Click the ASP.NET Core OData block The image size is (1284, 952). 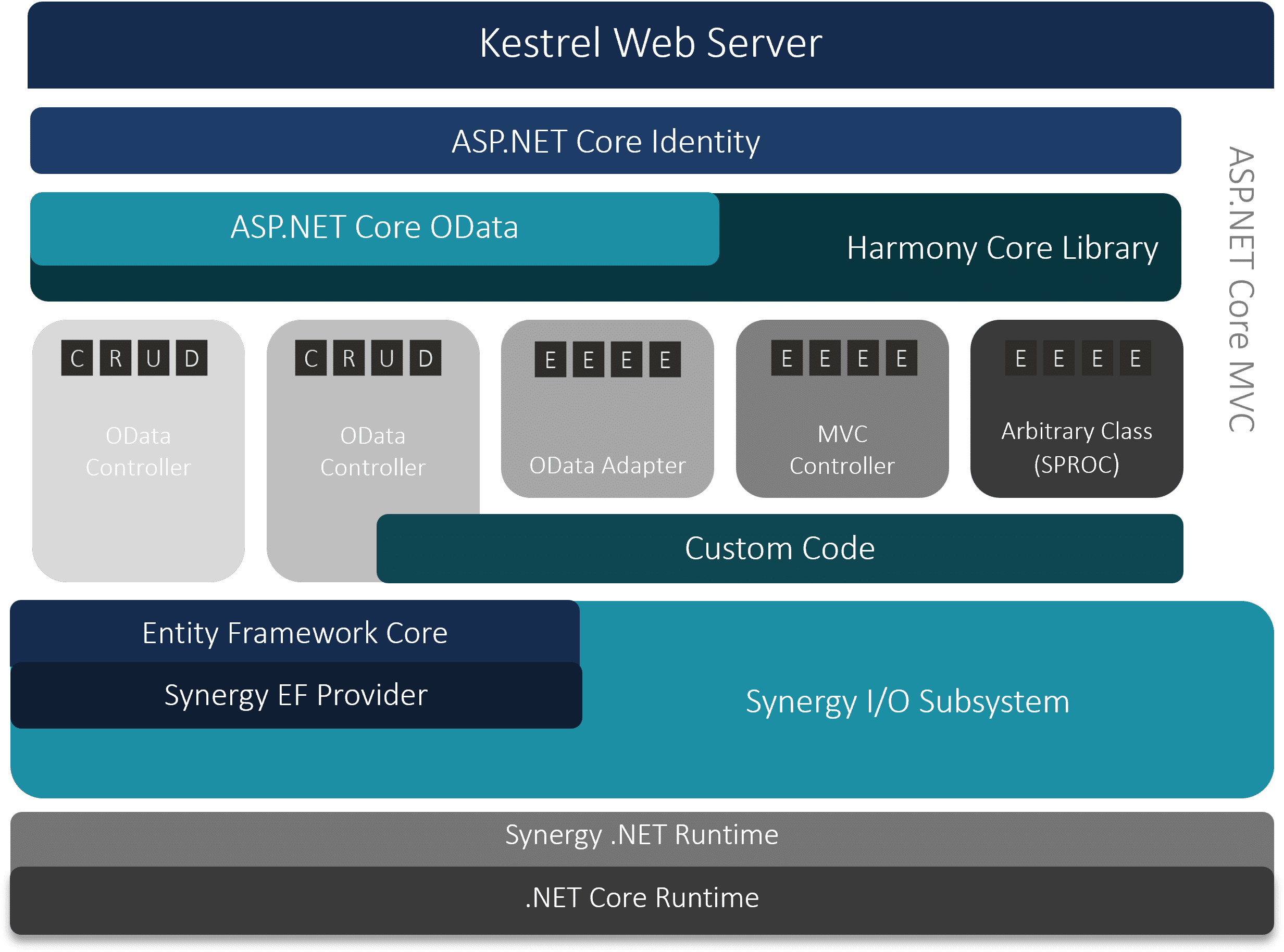[x=375, y=228]
